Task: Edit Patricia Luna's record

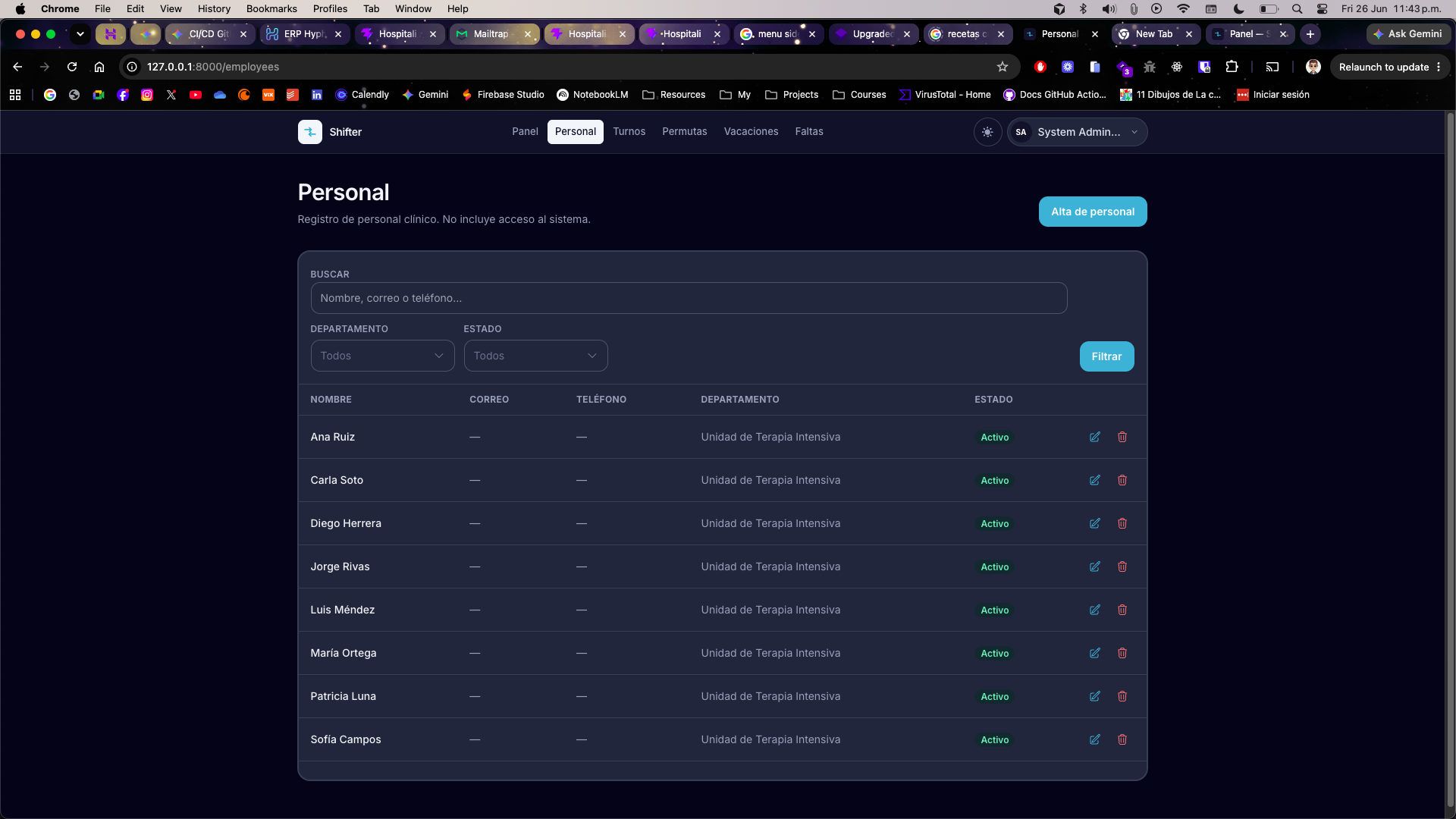Action: (1095, 696)
